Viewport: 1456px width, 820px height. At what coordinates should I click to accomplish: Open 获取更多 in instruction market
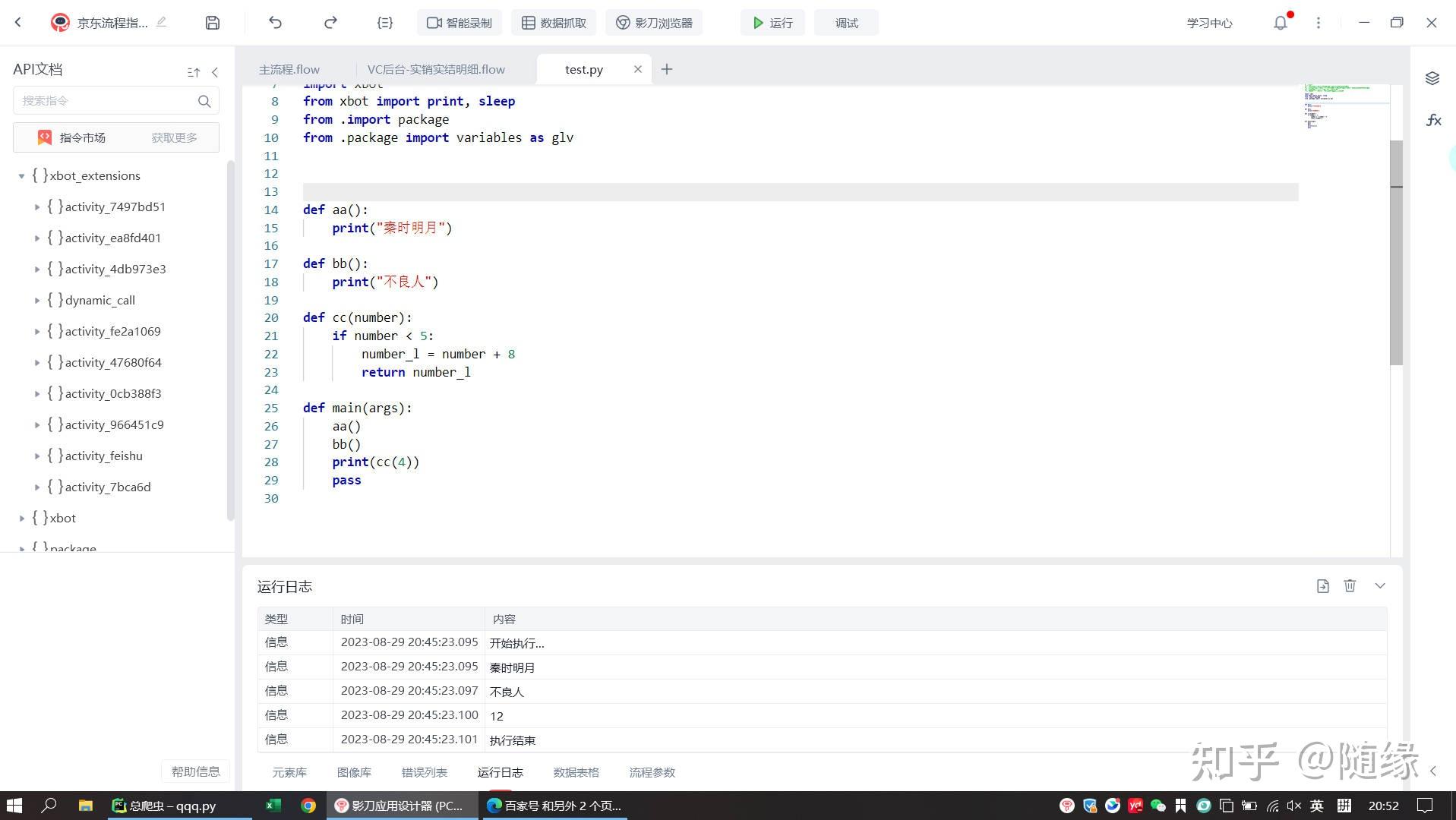tap(173, 137)
